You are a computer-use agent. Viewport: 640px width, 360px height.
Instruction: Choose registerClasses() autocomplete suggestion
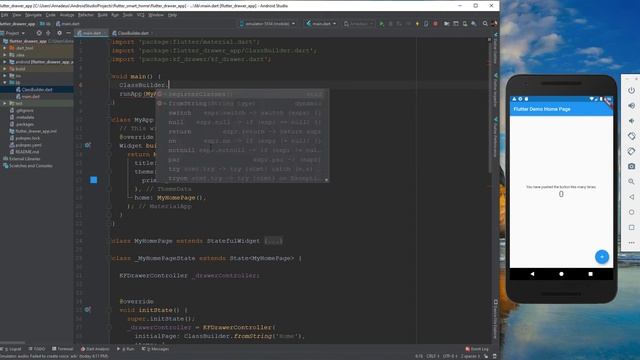pos(242,94)
